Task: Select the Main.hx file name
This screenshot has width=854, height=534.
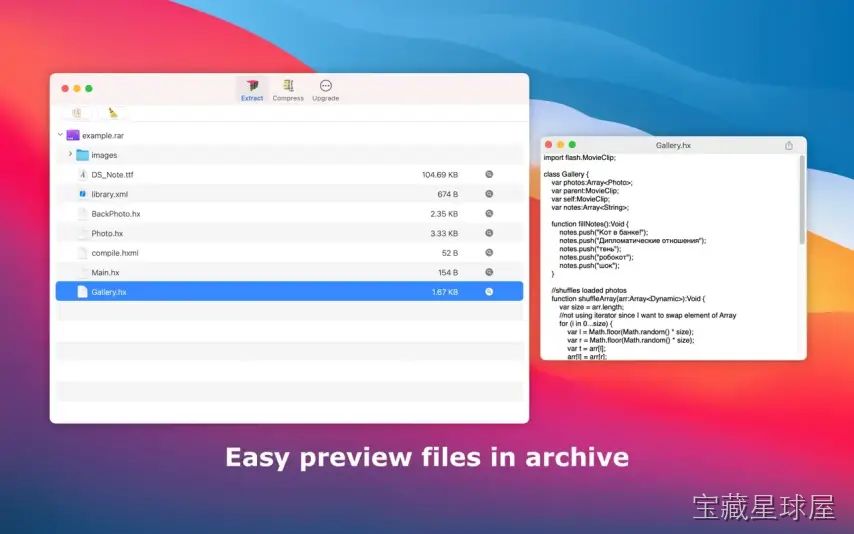Action: [x=105, y=273]
